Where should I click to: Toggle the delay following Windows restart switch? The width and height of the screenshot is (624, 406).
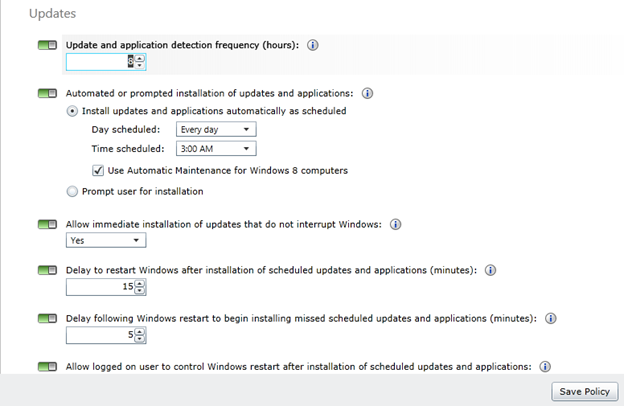tap(47, 318)
